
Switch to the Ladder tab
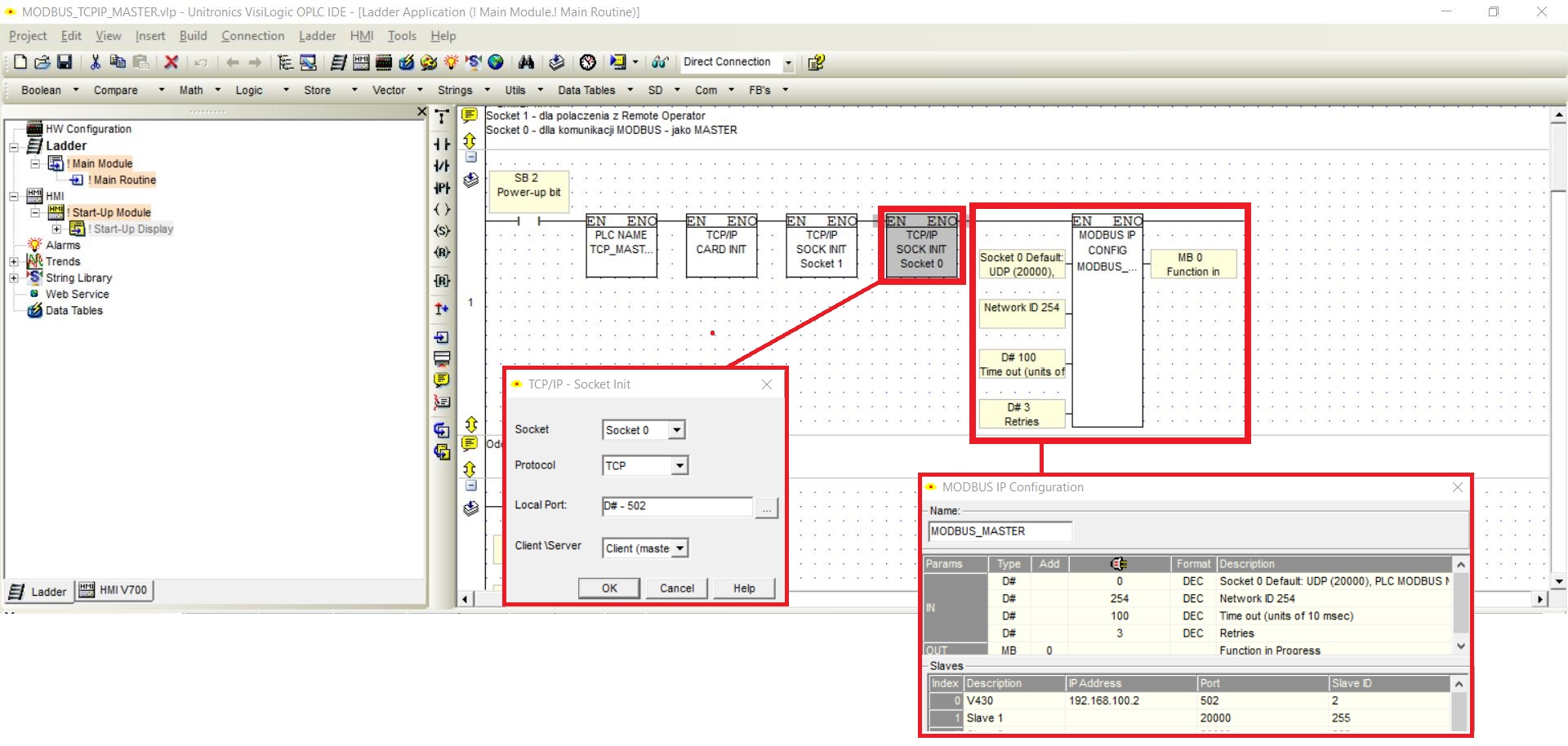tap(38, 592)
